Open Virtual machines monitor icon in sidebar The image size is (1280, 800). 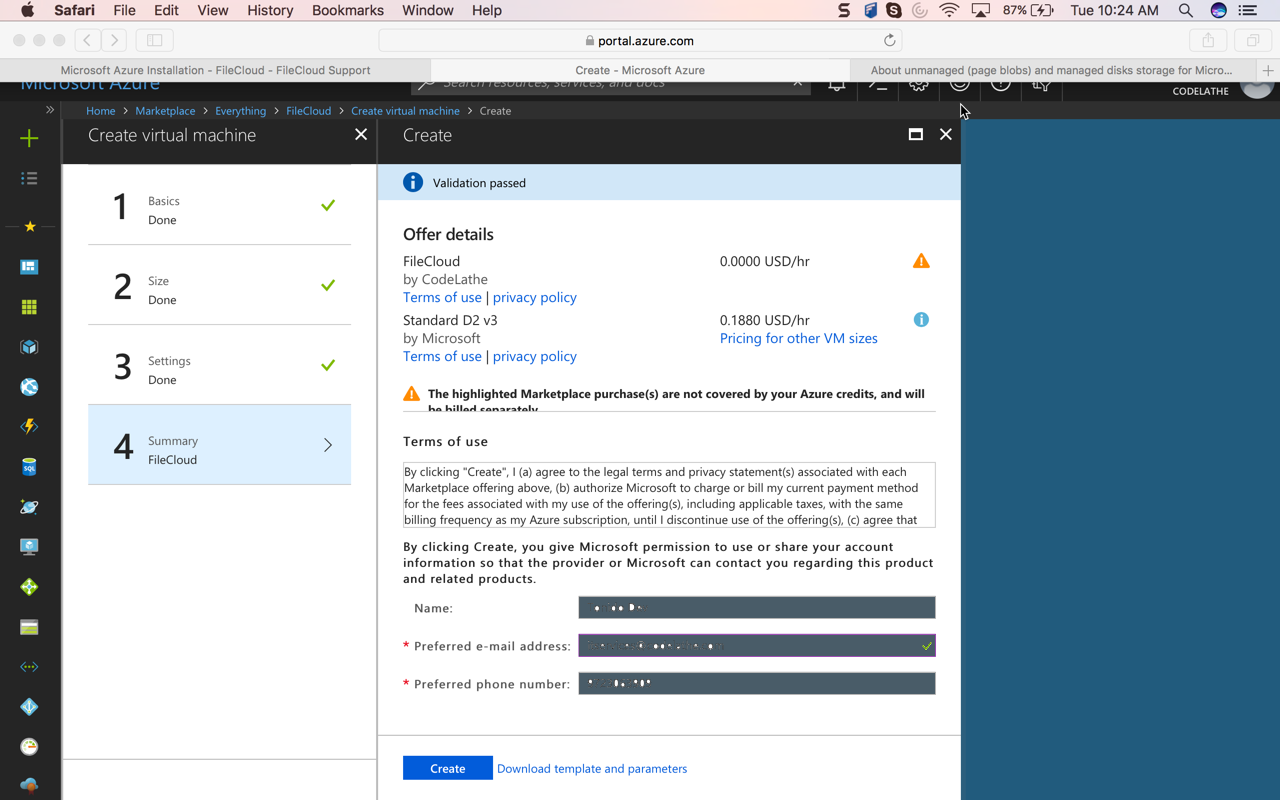pyautogui.click(x=29, y=547)
